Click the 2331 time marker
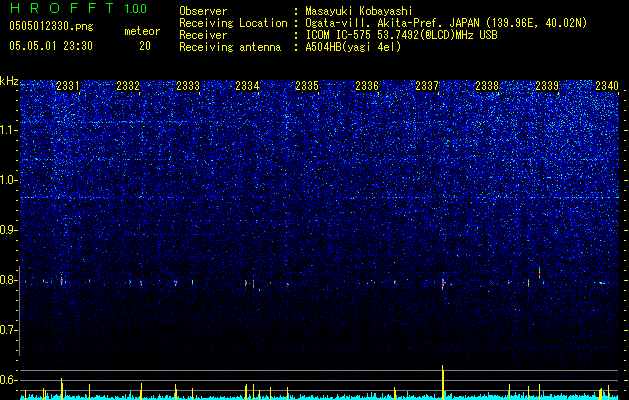Image resolution: width=629 pixels, height=400 pixels. [68, 86]
